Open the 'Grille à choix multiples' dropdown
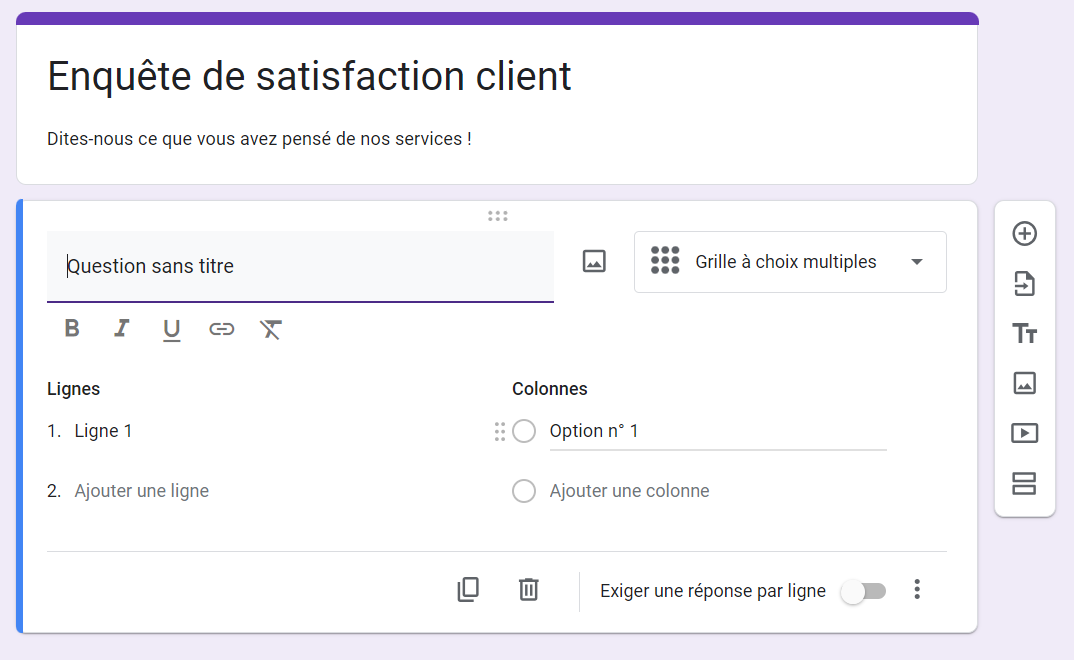1074x660 pixels. (x=790, y=262)
